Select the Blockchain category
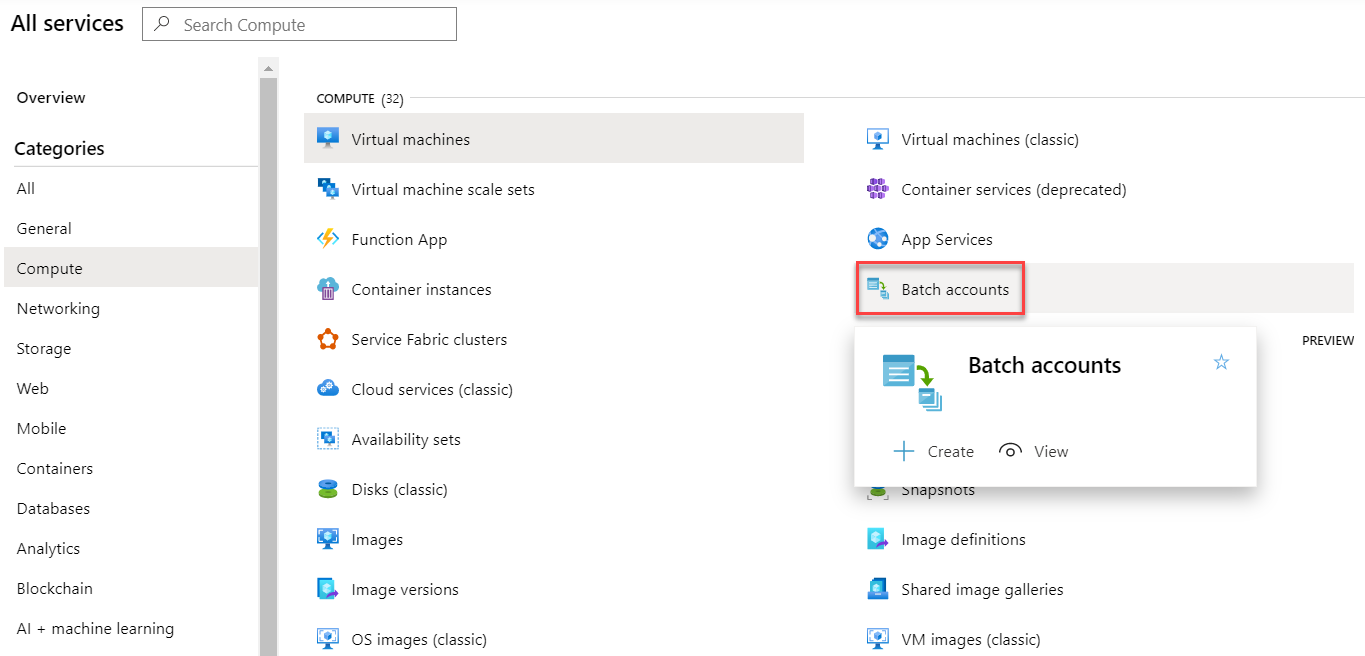The width and height of the screenshot is (1365, 656). point(55,588)
